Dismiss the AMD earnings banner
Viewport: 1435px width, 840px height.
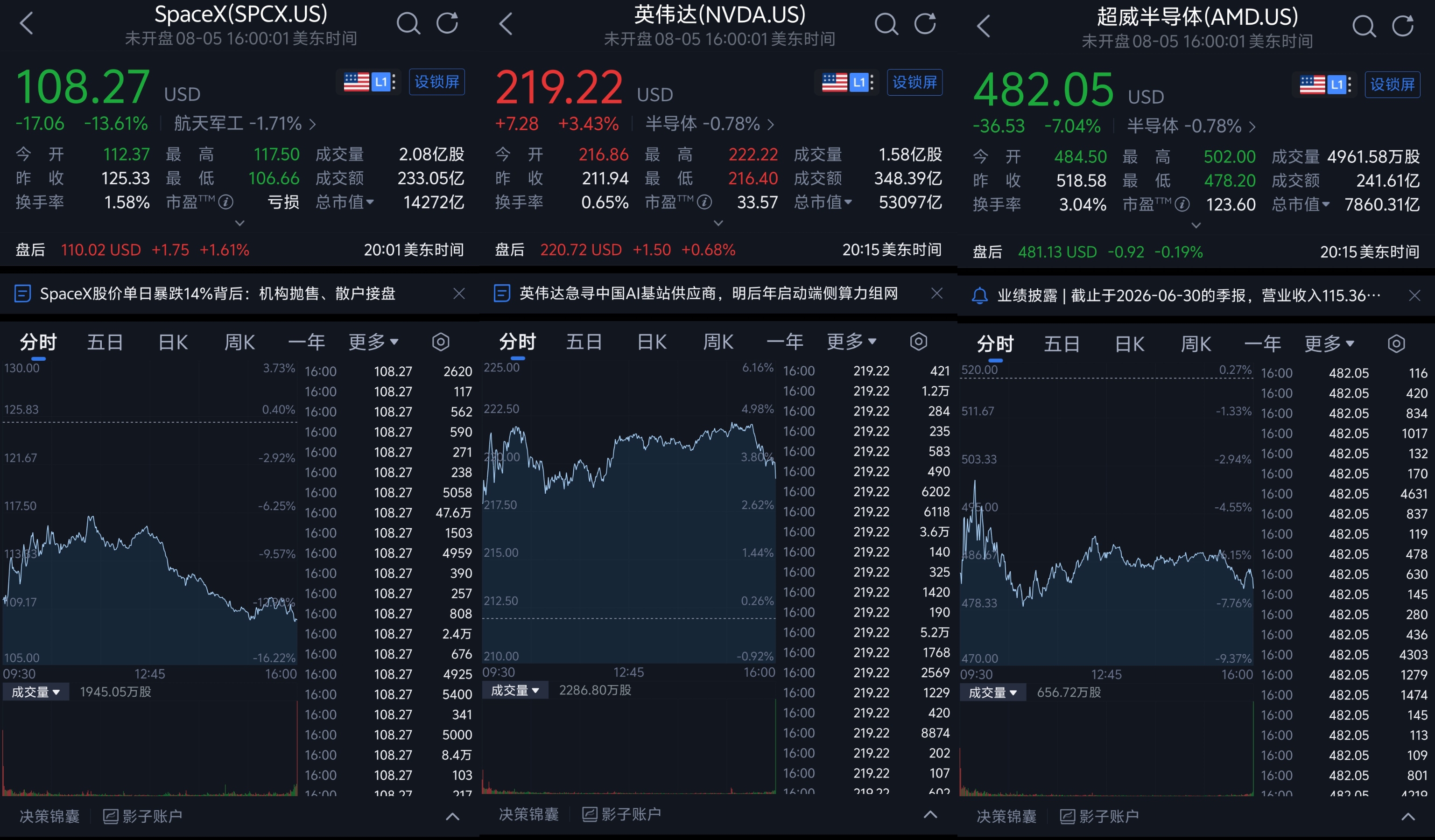click(x=1414, y=295)
